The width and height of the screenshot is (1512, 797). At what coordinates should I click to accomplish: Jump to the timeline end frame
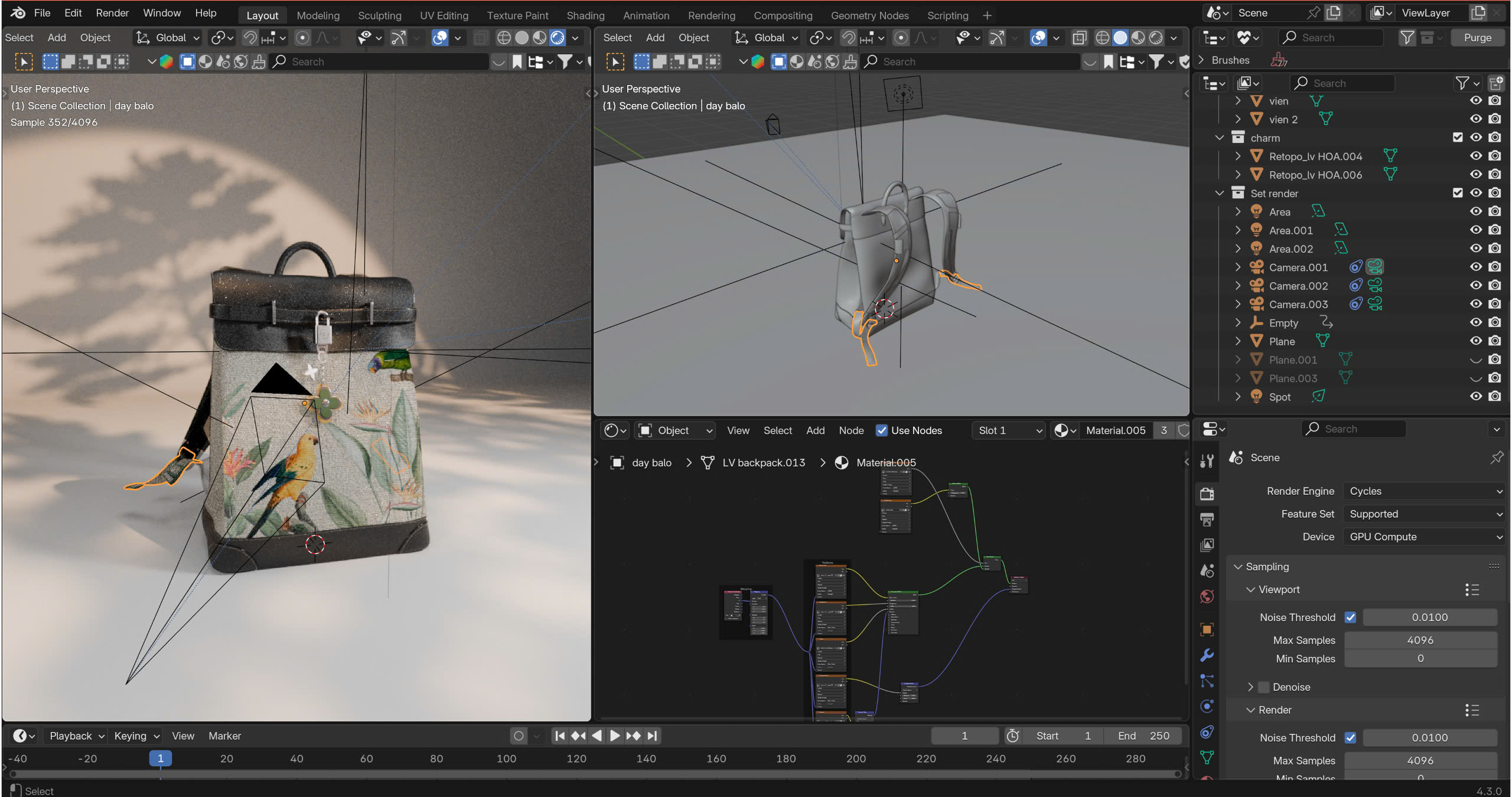tap(652, 736)
